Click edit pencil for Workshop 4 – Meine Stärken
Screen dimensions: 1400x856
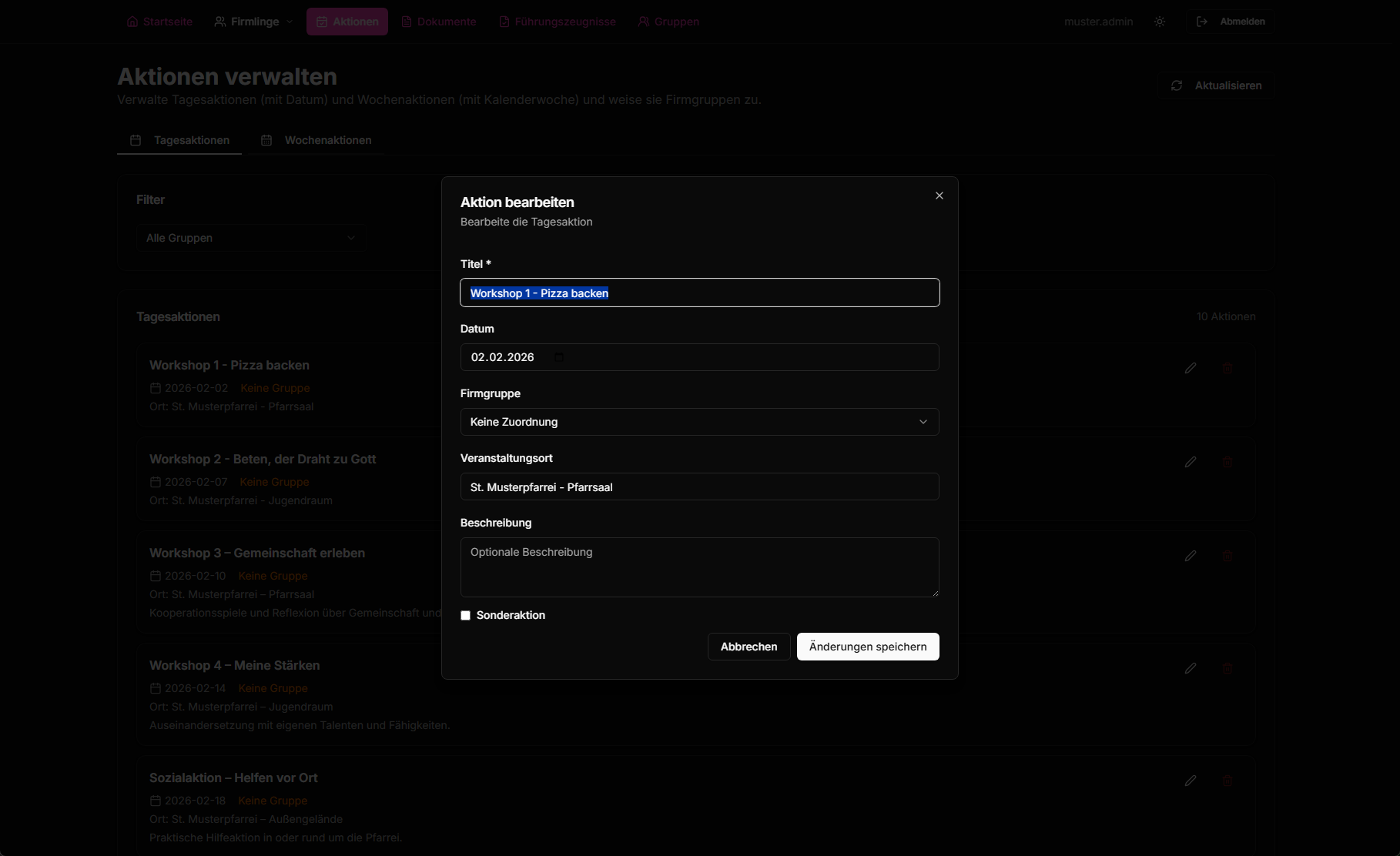click(x=1190, y=669)
